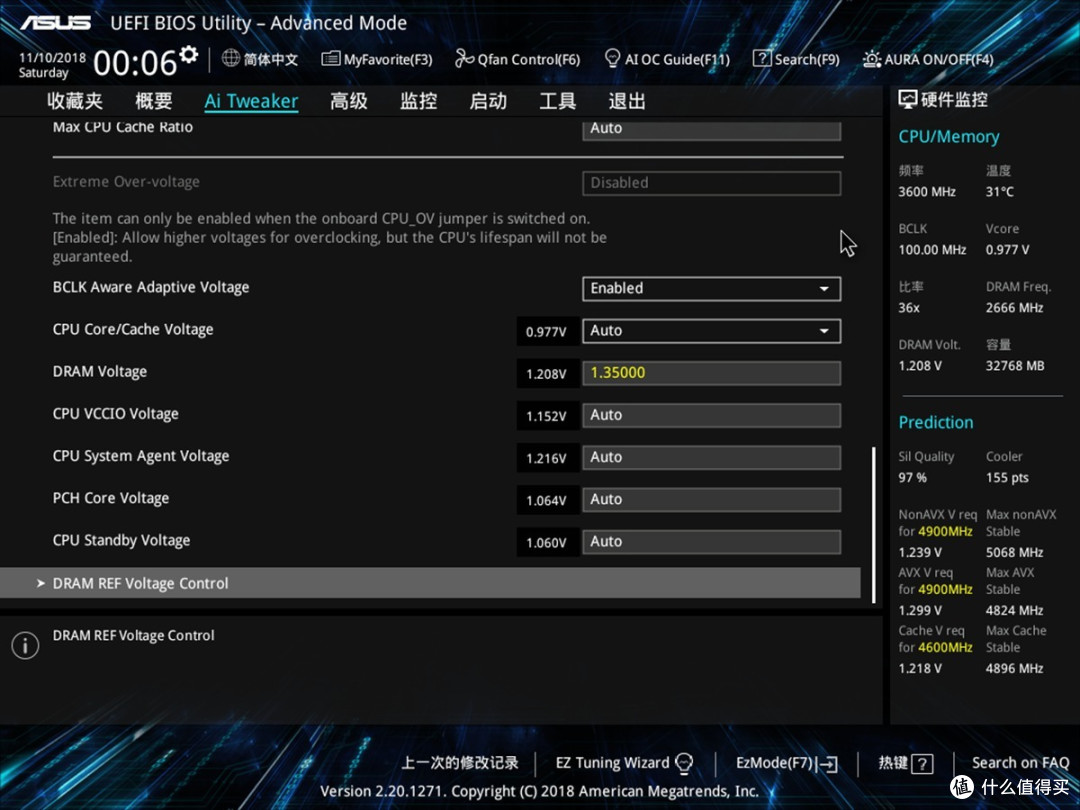This screenshot has width=1080, height=810.
Task: Click the Prediction heading
Action: click(935, 422)
